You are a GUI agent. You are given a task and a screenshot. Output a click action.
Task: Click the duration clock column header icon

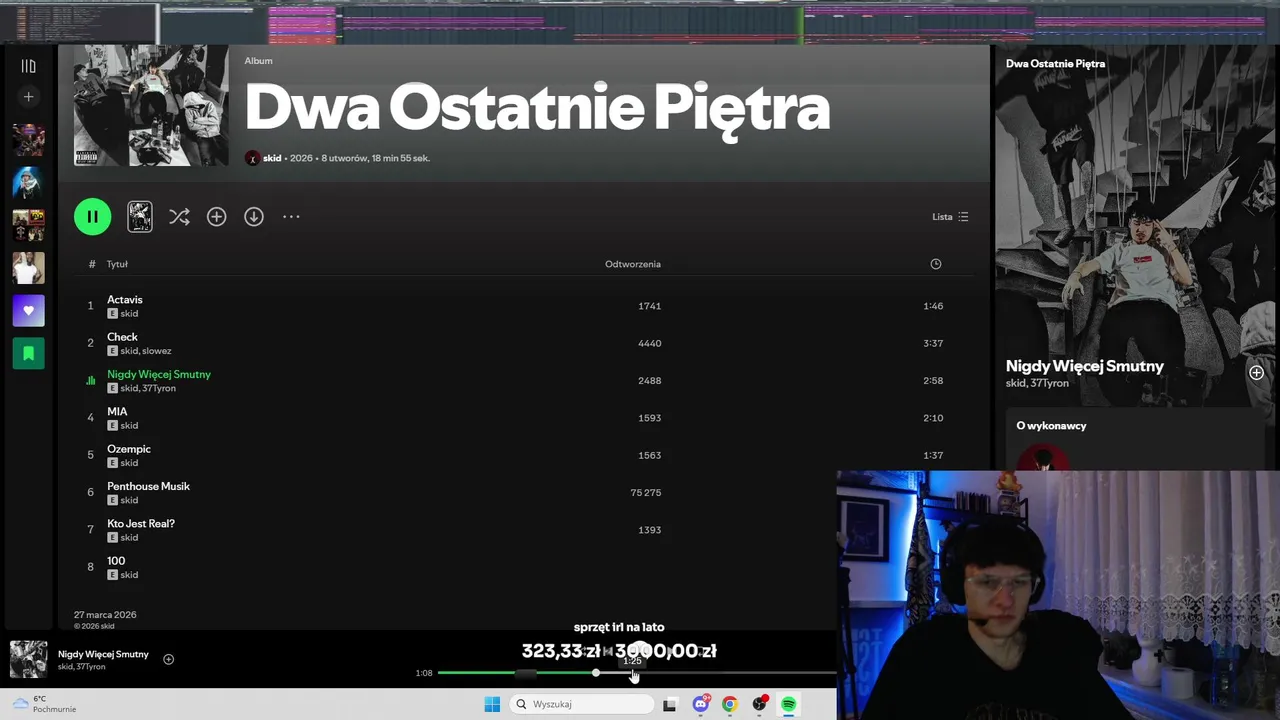pos(936,264)
